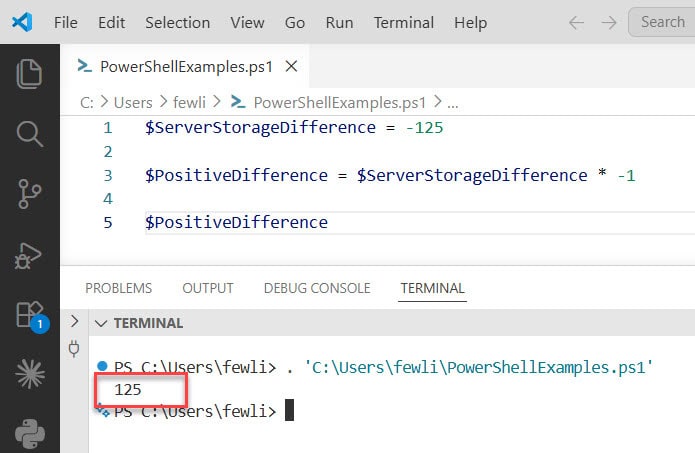
Task: Click the plug icon in the terminal sidebar
Action: [74, 349]
